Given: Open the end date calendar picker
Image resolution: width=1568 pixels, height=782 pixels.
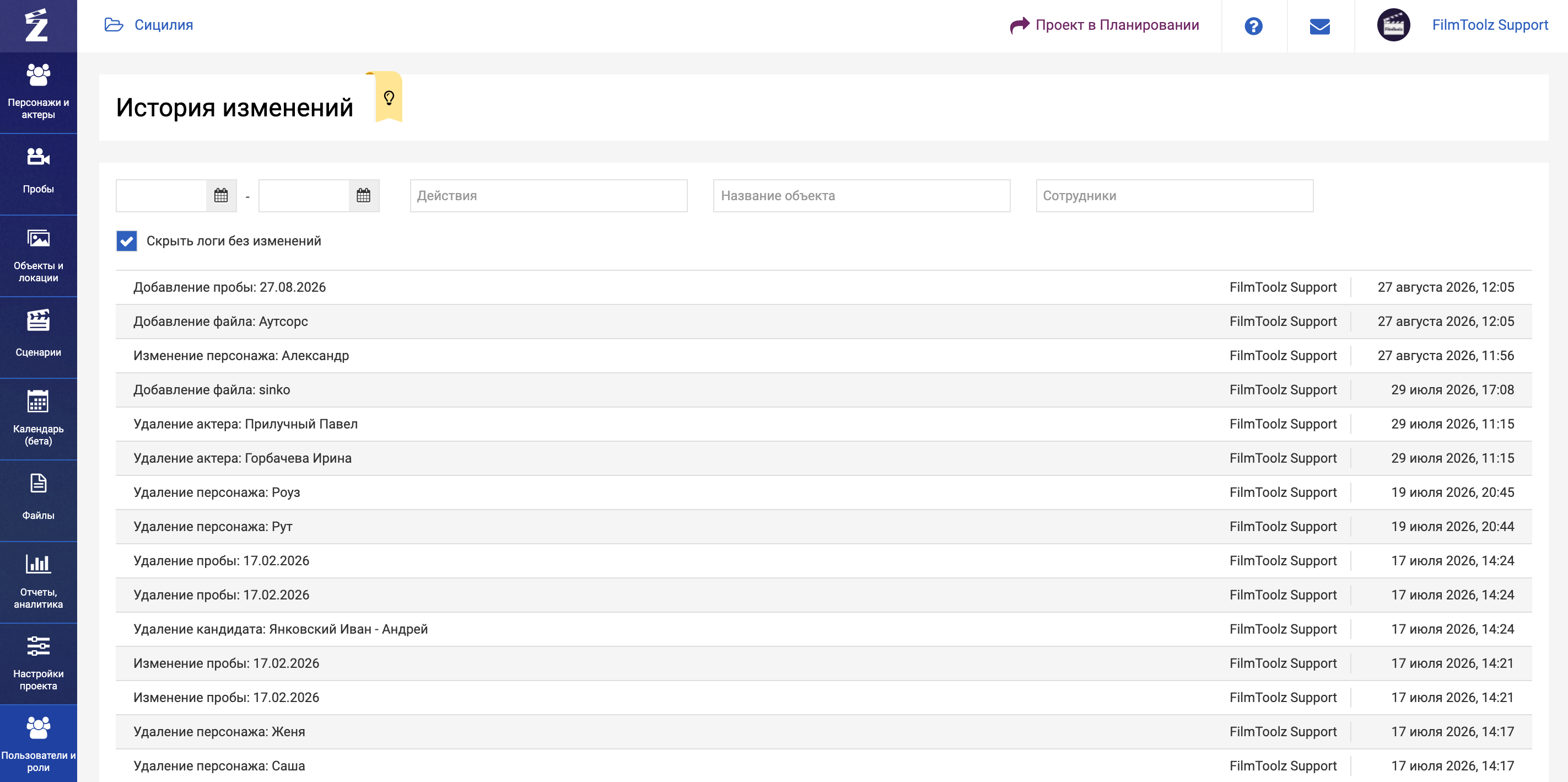Looking at the screenshot, I should click(x=363, y=195).
